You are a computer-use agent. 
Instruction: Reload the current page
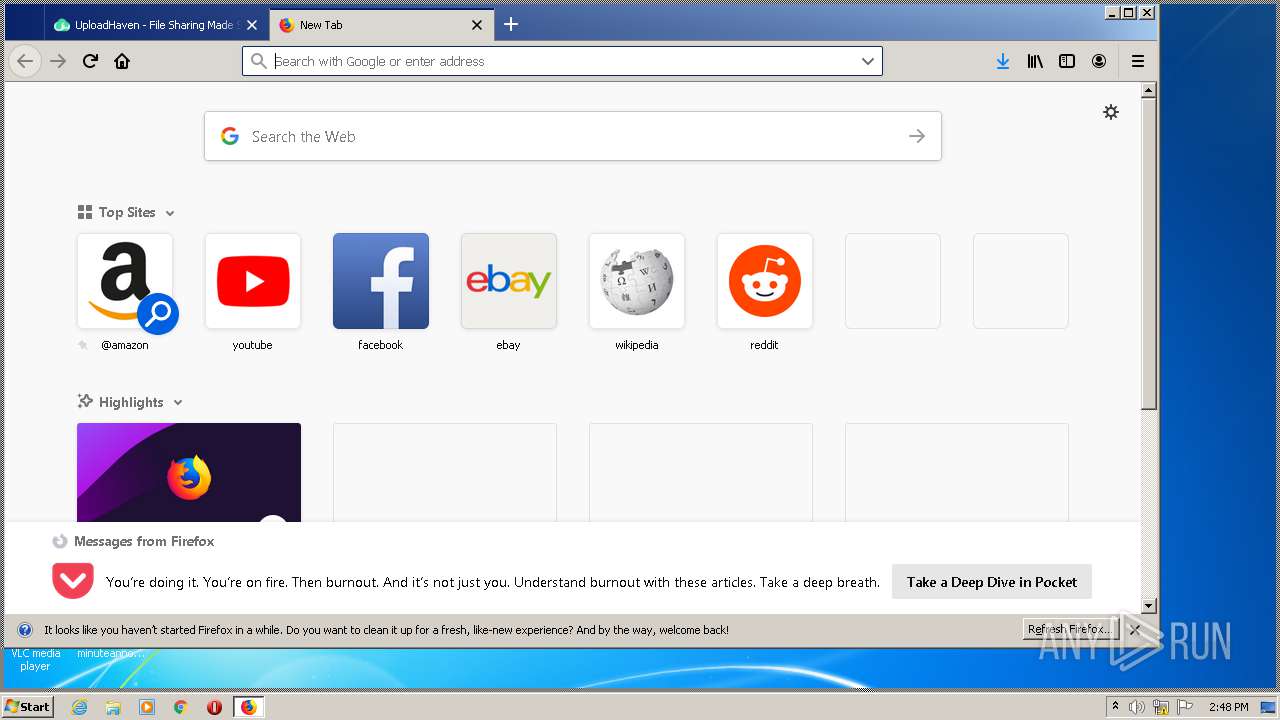pyautogui.click(x=90, y=61)
